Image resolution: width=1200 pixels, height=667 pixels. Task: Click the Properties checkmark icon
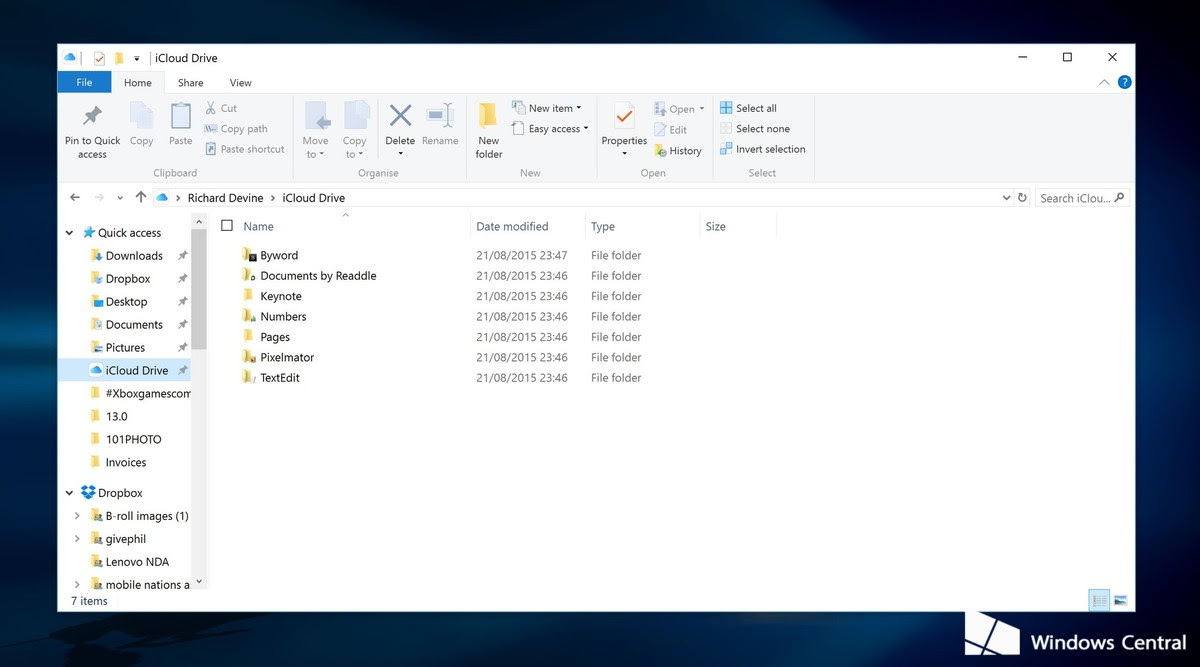click(x=624, y=117)
